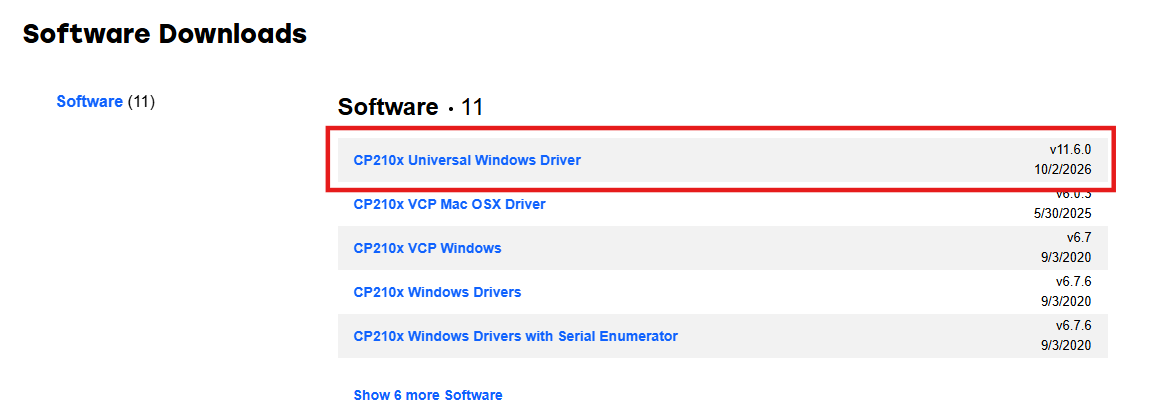
Task: Click version v11.6.0 of Universal Windows Driver
Action: 1070,150
